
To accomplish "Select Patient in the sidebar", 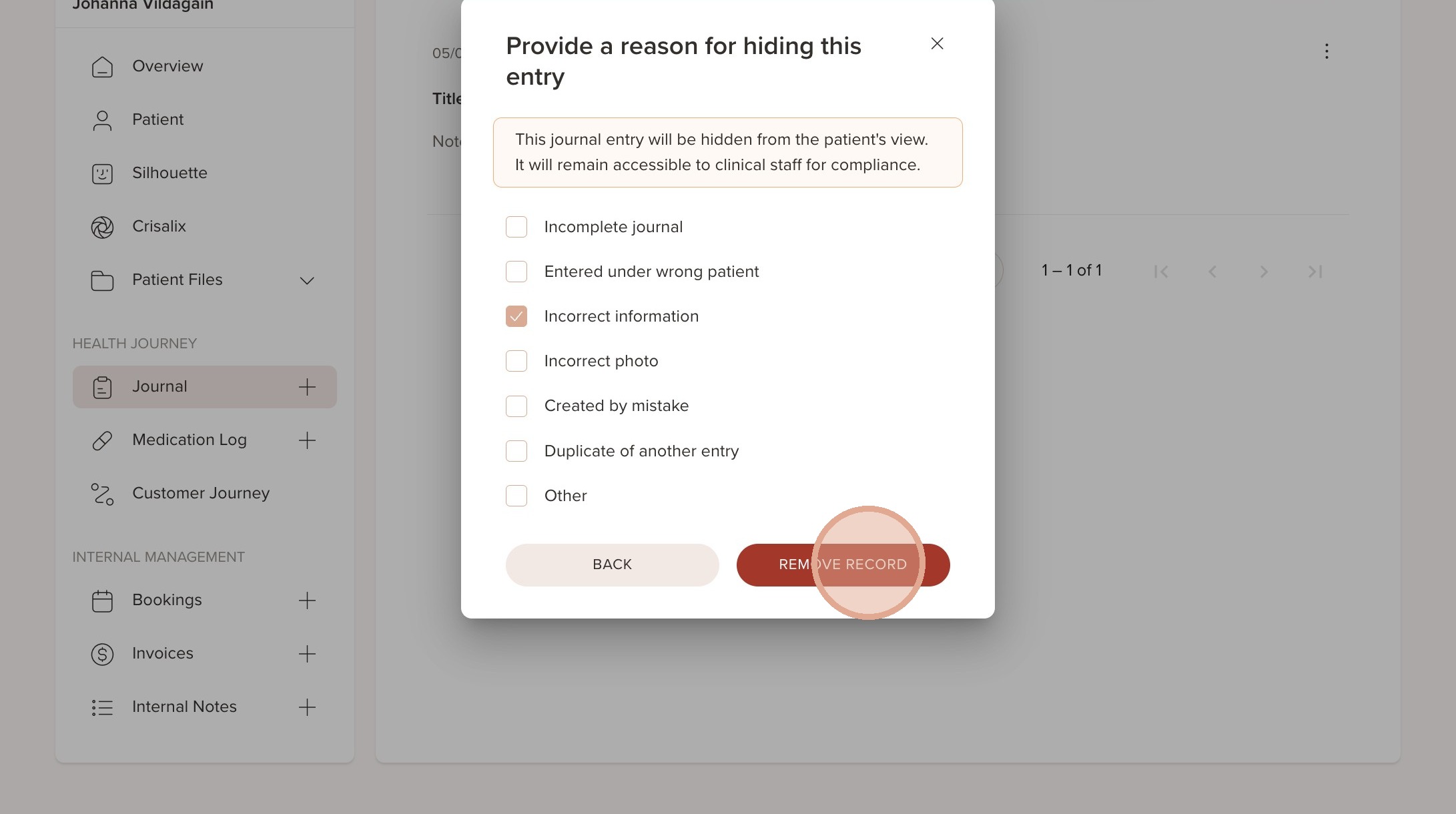I will pyautogui.click(x=157, y=120).
